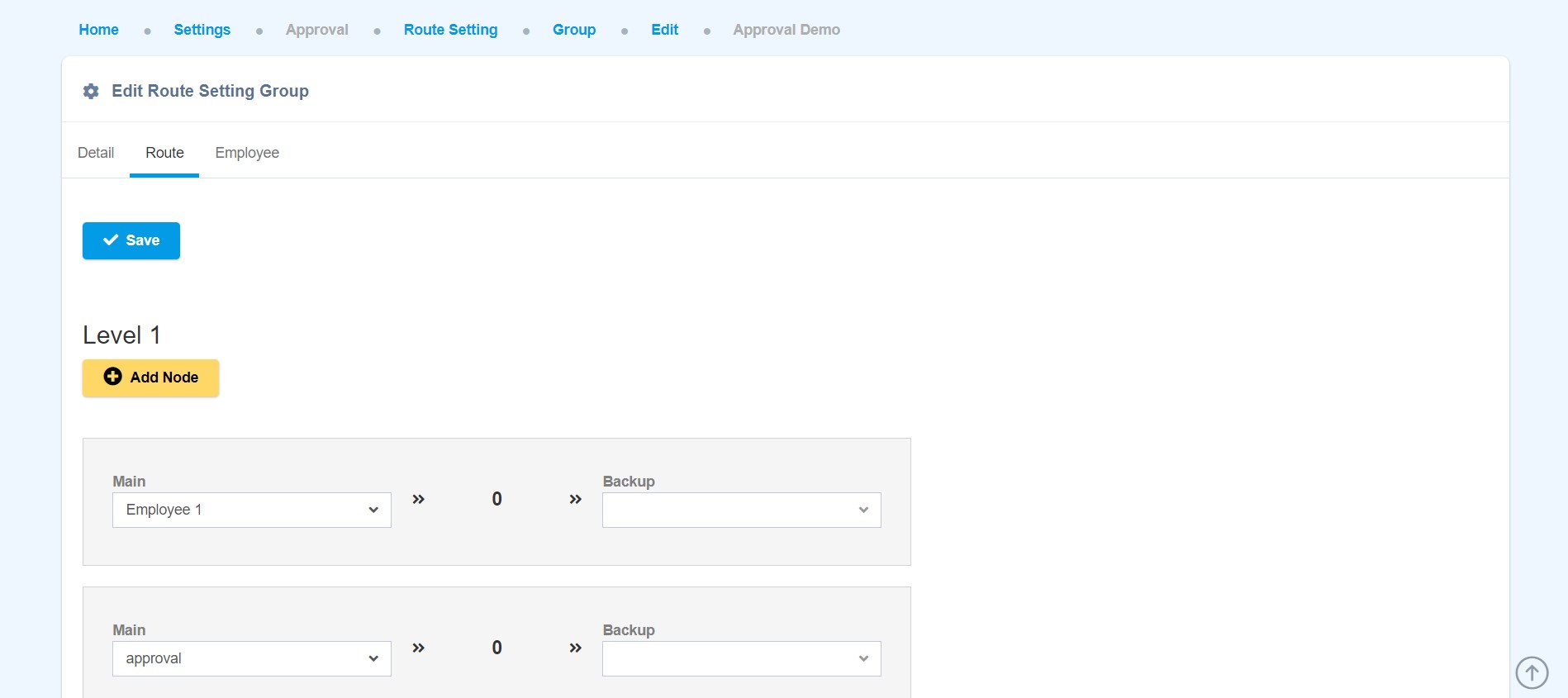Click the double-chevron before the second Backup field
Screen dimensions: 1568x698
pos(575,648)
